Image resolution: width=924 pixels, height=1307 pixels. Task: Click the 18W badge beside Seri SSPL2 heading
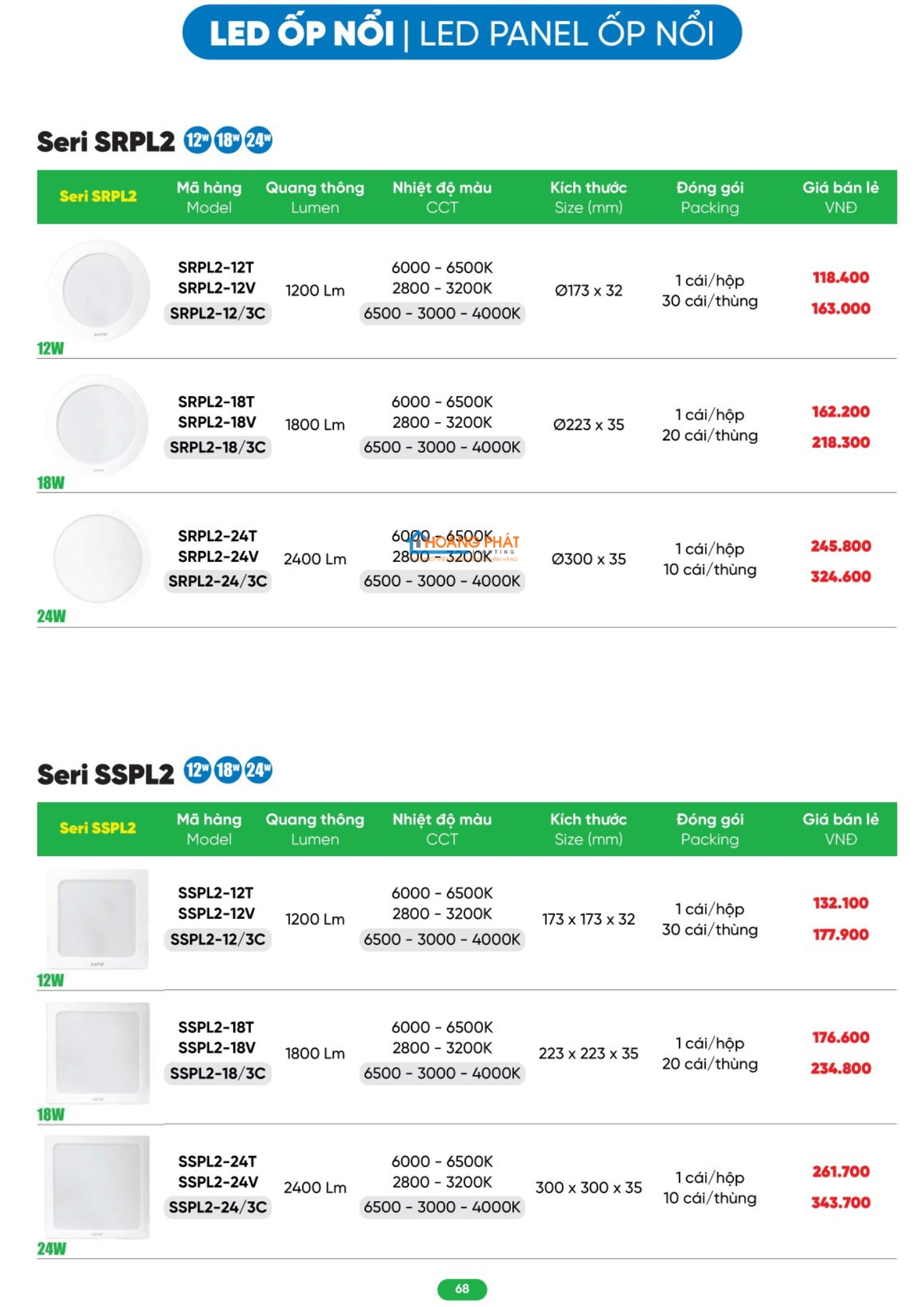pyautogui.click(x=227, y=770)
